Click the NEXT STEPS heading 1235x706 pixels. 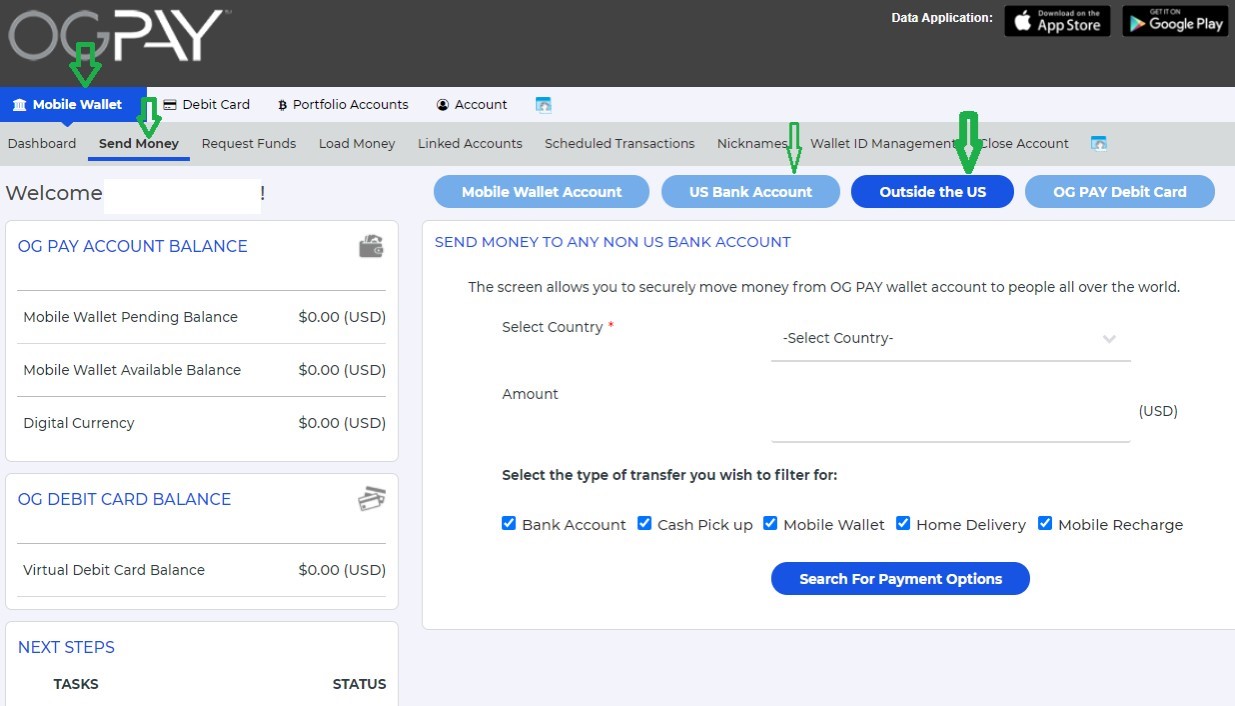[66, 647]
